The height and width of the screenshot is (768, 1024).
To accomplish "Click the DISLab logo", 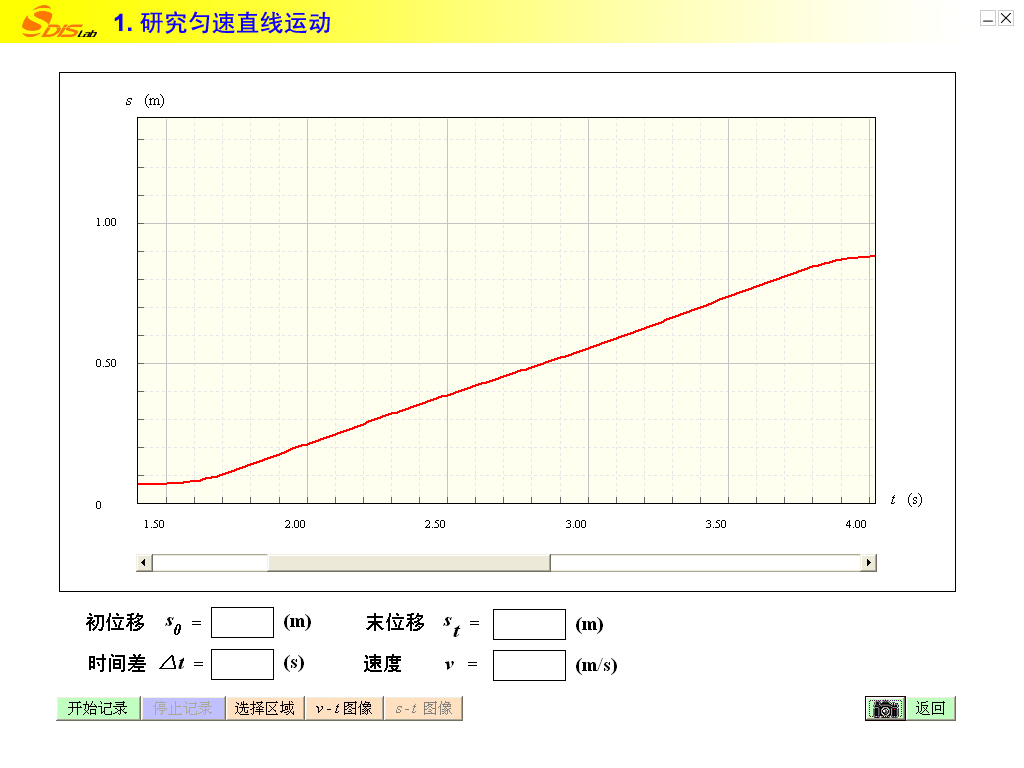I will coord(58,22).
